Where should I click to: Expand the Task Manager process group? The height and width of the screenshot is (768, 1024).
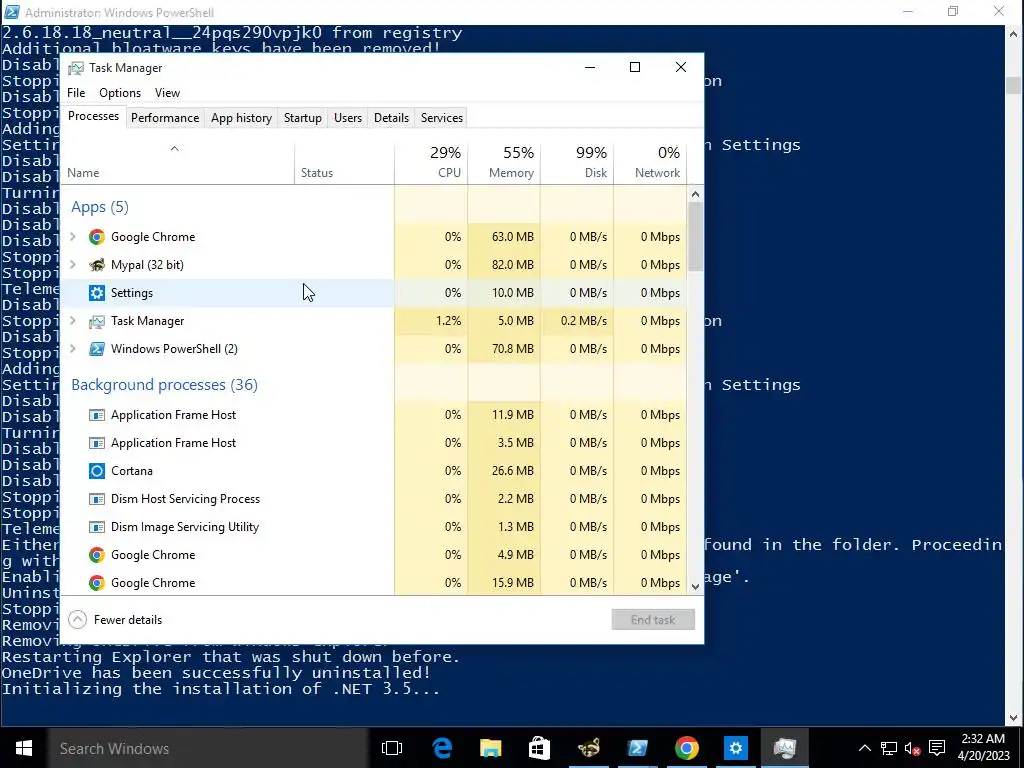[73, 321]
